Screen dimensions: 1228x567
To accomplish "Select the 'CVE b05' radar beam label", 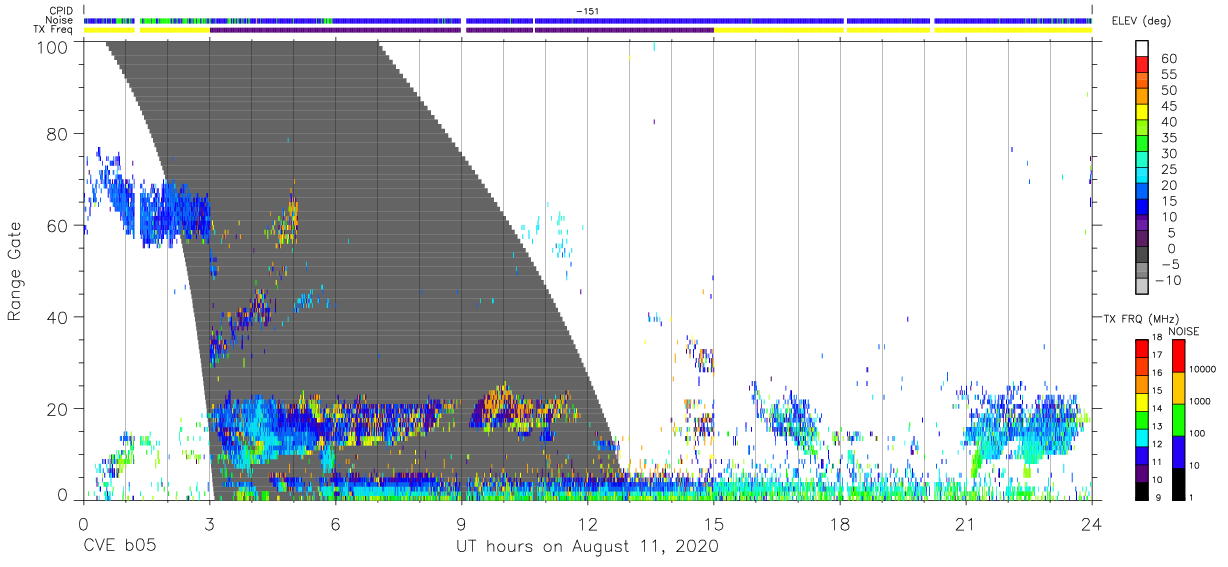I will [119, 547].
